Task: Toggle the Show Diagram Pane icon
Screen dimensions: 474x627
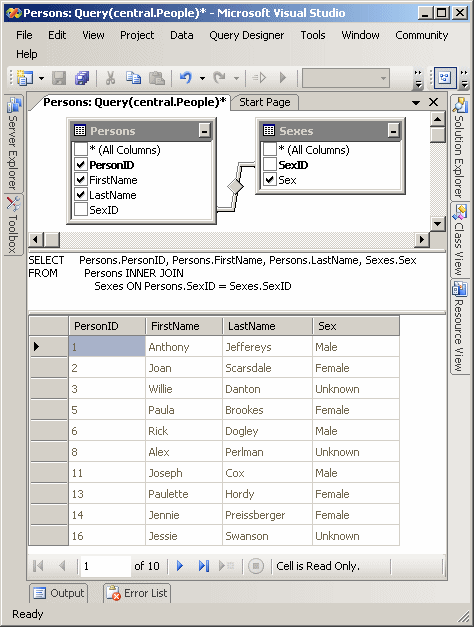Action: point(445,78)
